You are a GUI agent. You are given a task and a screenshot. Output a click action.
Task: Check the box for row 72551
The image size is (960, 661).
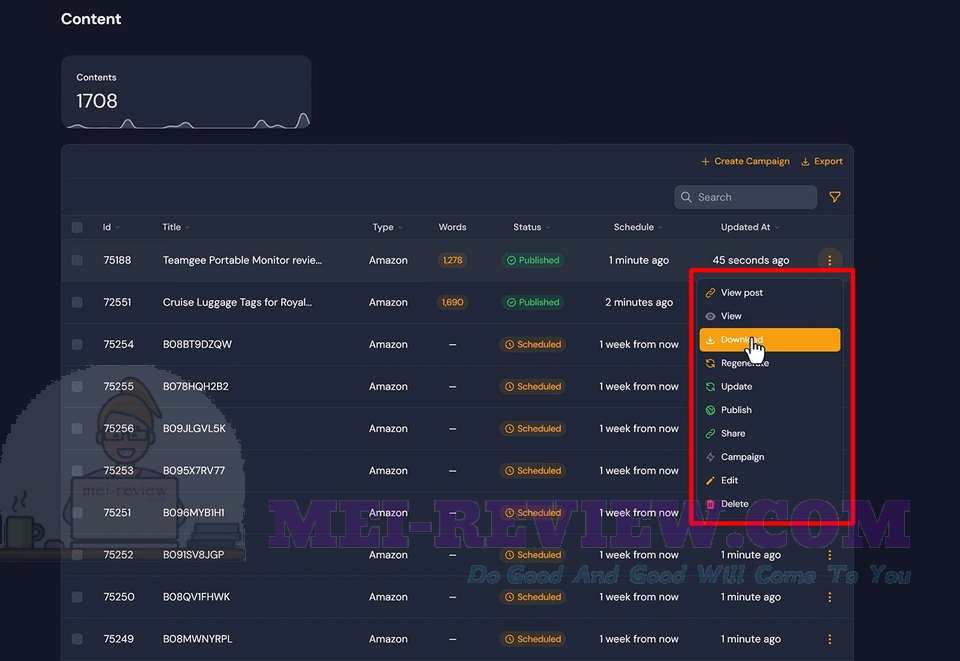[x=77, y=302]
